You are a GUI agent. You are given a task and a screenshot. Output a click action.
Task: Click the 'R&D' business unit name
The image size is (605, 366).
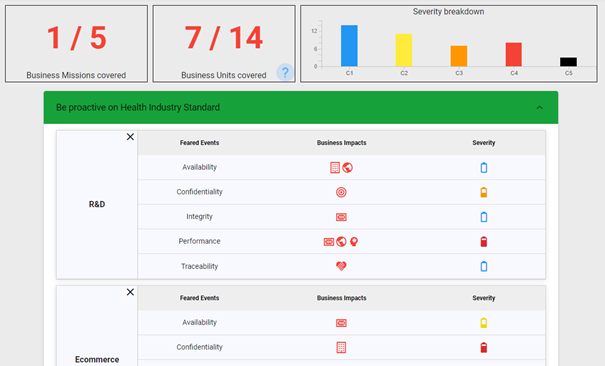pos(97,204)
